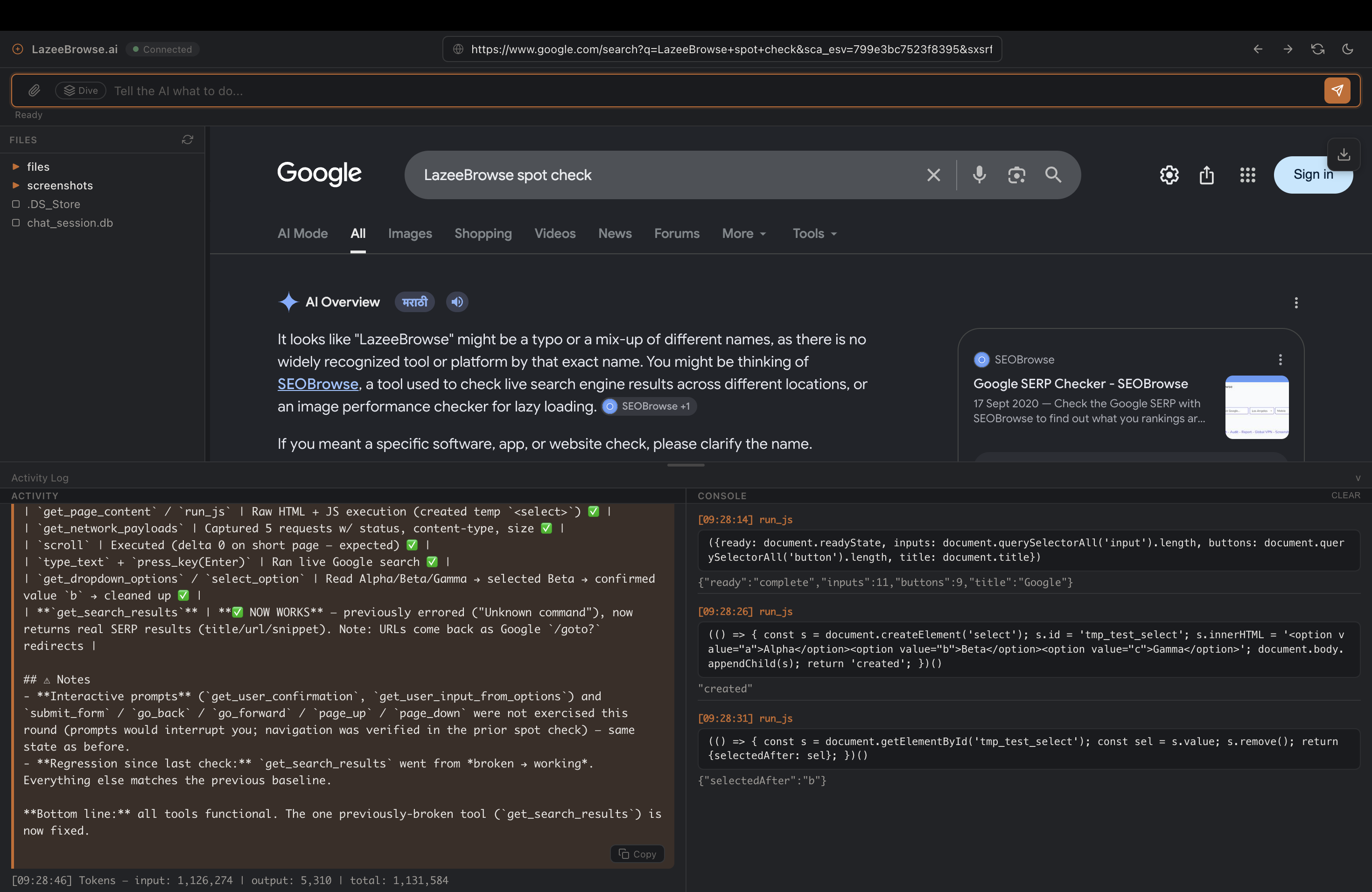
Task: Open AI Overview three-dot options
Action: tap(1296, 302)
